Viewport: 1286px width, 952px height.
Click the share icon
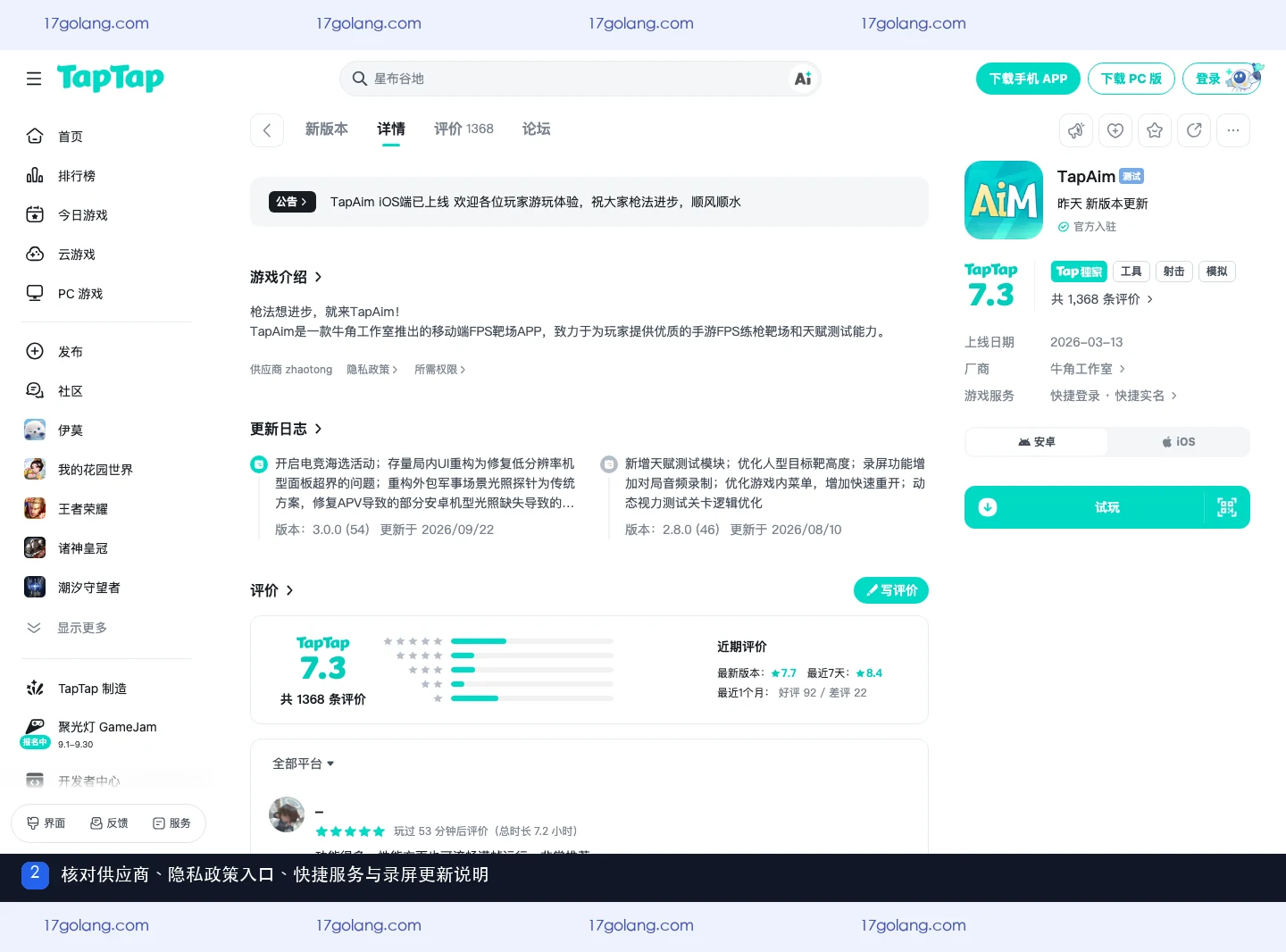(x=1194, y=130)
